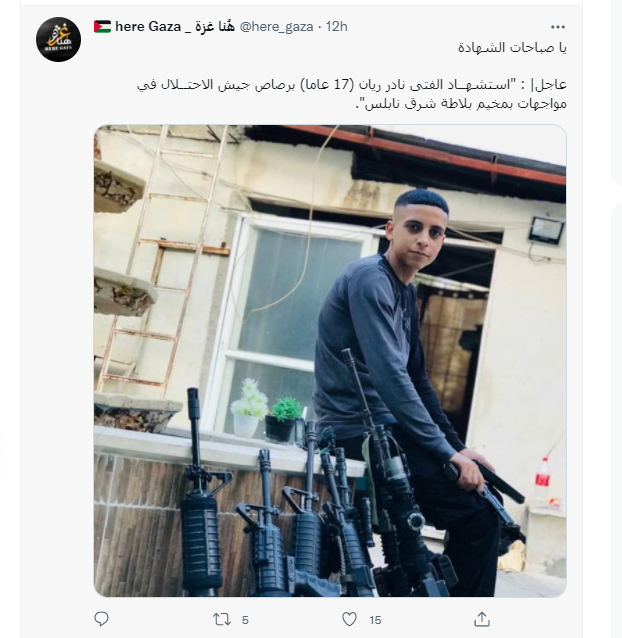This screenshot has width=622, height=638.
Task: Click the reply speech bubble icon
Action: [x=101, y=619]
